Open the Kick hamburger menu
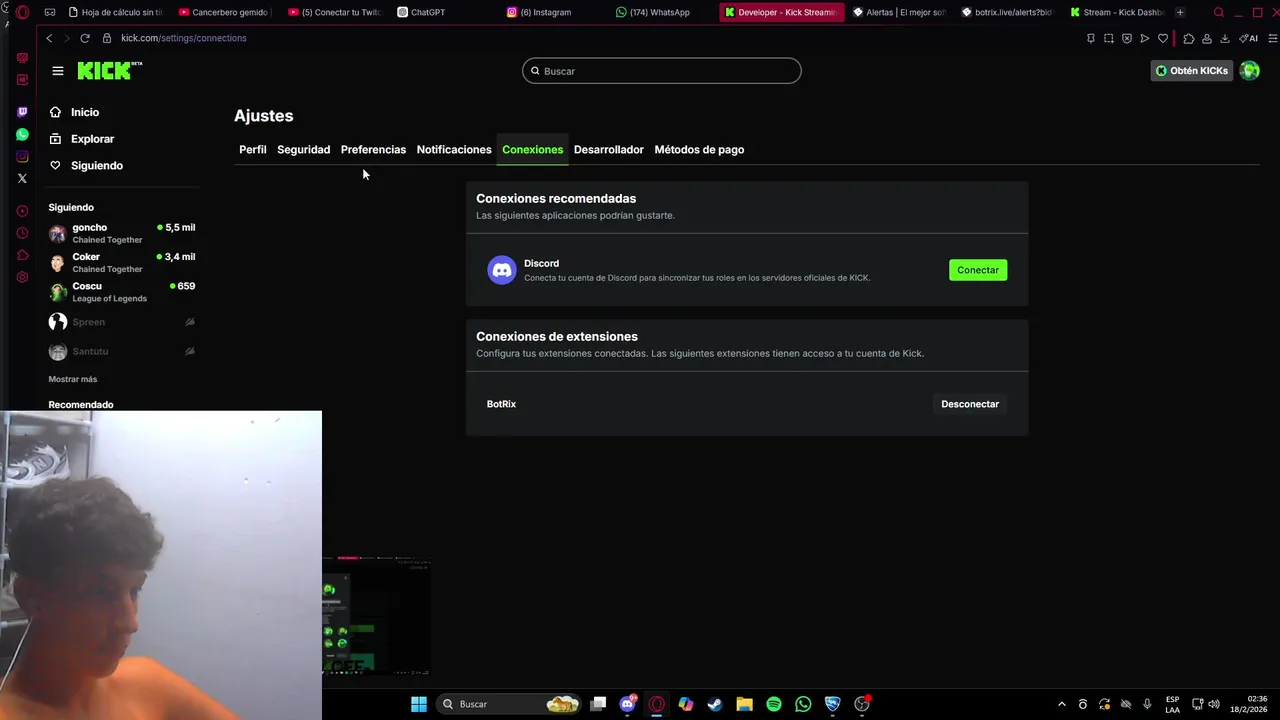 pos(58,71)
